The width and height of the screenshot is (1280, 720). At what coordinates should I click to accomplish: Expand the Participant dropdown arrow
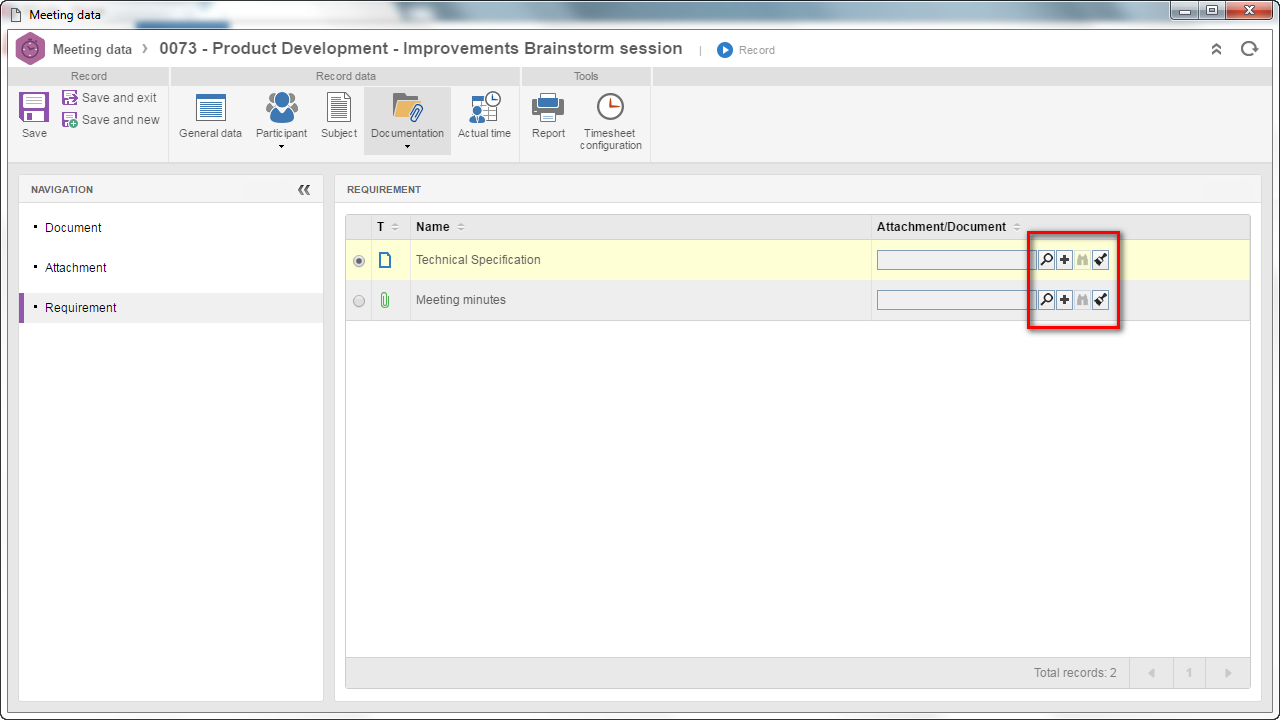coord(281,147)
